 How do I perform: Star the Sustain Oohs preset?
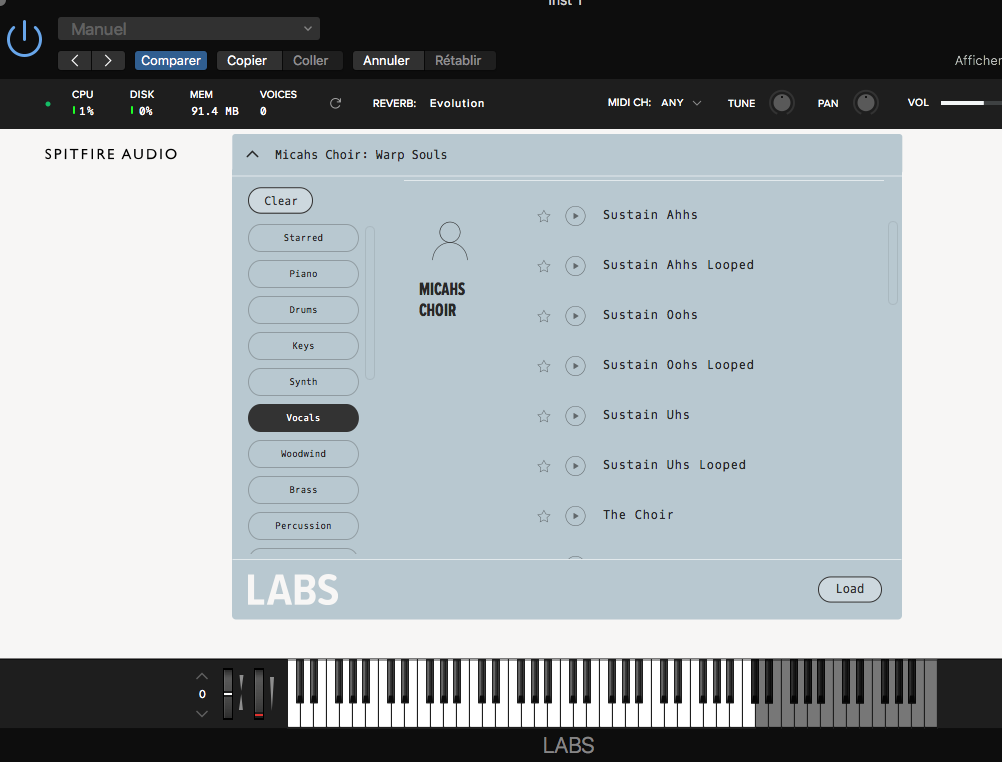[x=544, y=316]
